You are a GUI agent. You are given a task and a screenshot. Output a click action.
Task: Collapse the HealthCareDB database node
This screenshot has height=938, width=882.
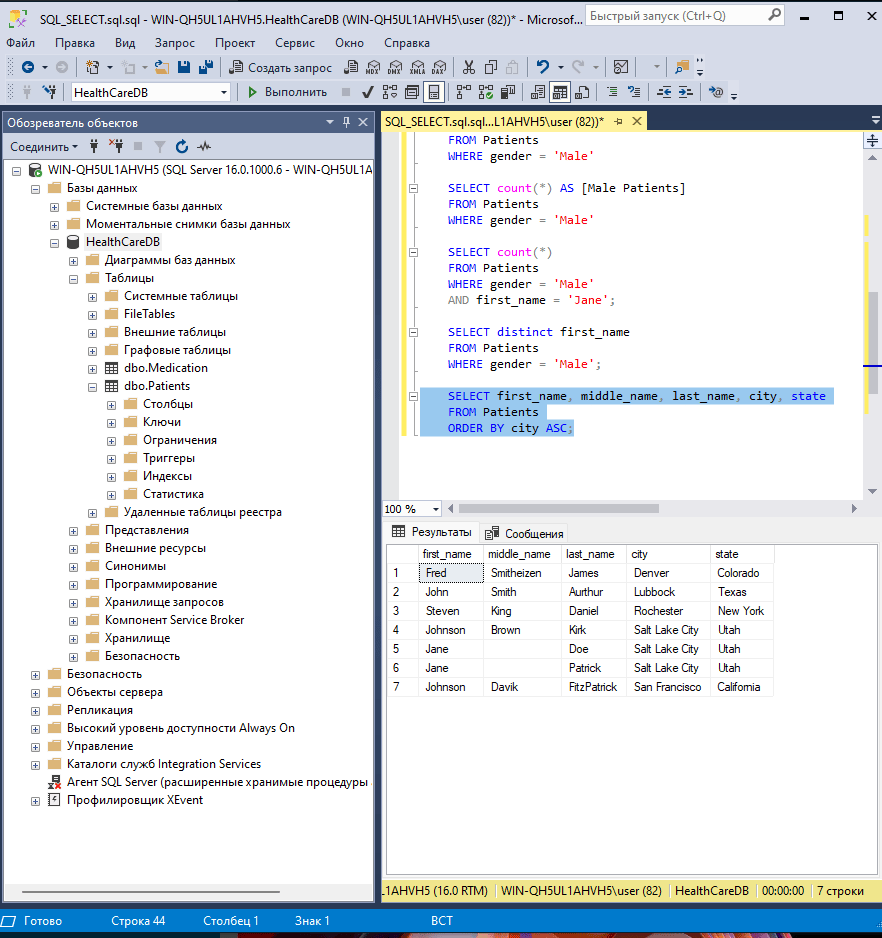(54, 243)
